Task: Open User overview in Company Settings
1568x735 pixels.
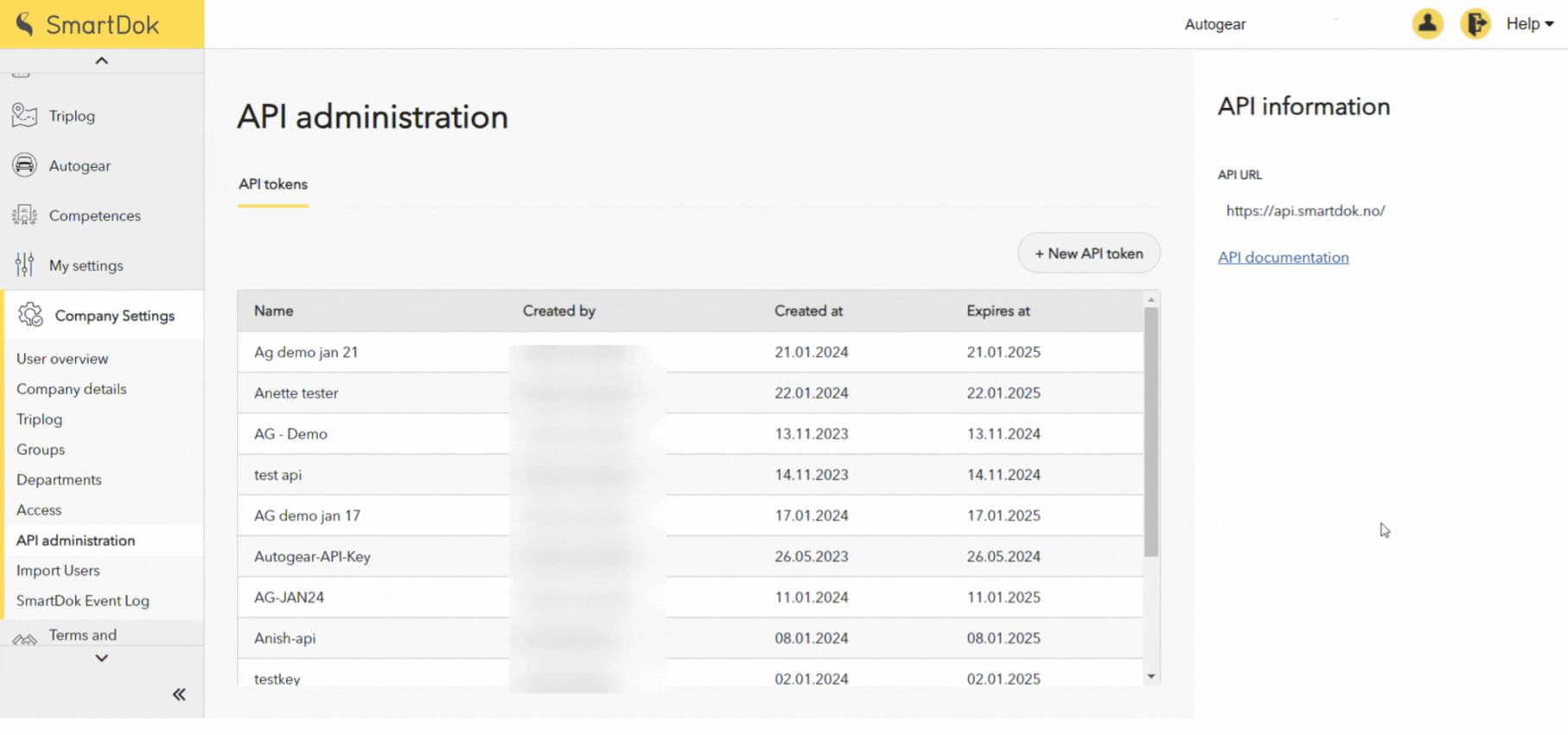Action: (62, 359)
